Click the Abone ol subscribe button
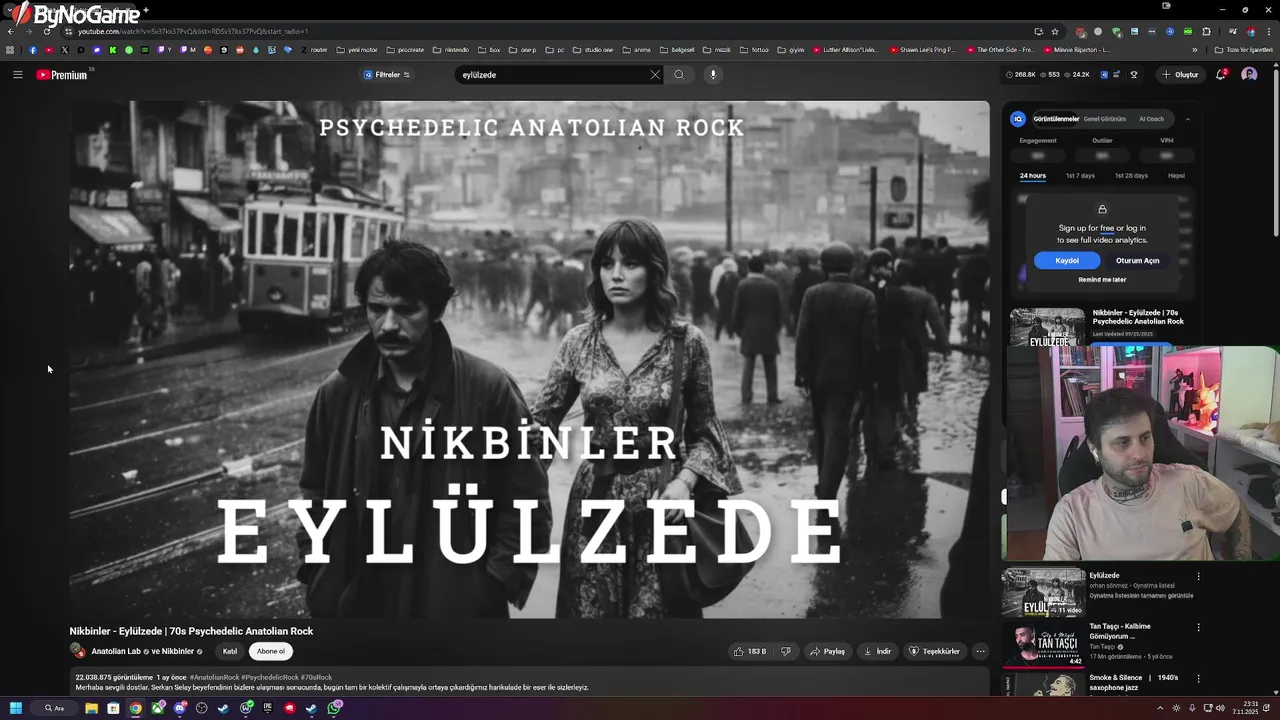1280x720 pixels. tap(271, 652)
